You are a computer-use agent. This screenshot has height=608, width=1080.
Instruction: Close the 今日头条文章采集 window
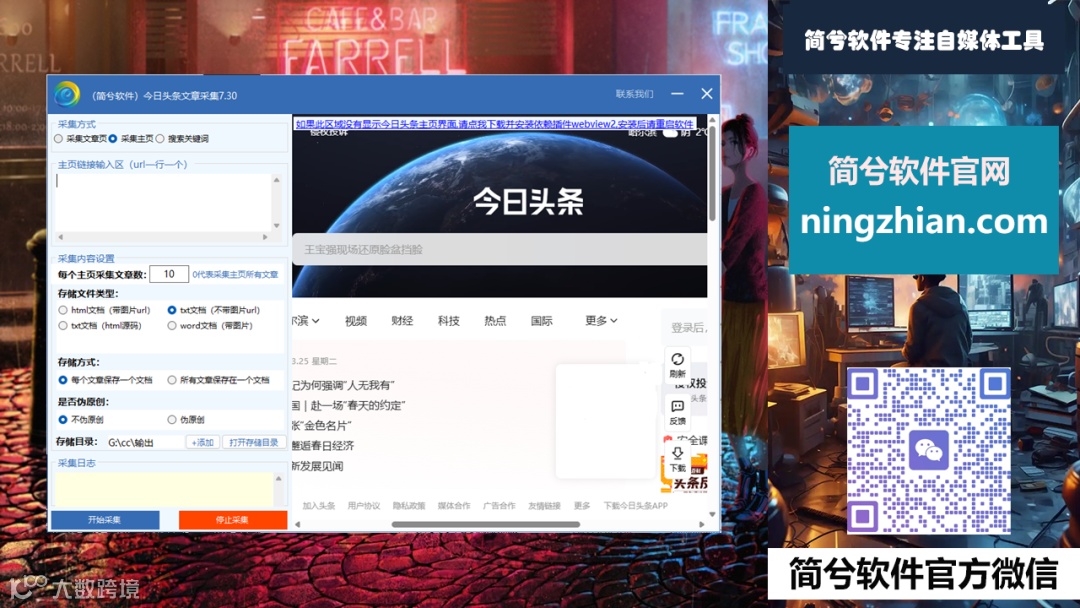[x=707, y=94]
